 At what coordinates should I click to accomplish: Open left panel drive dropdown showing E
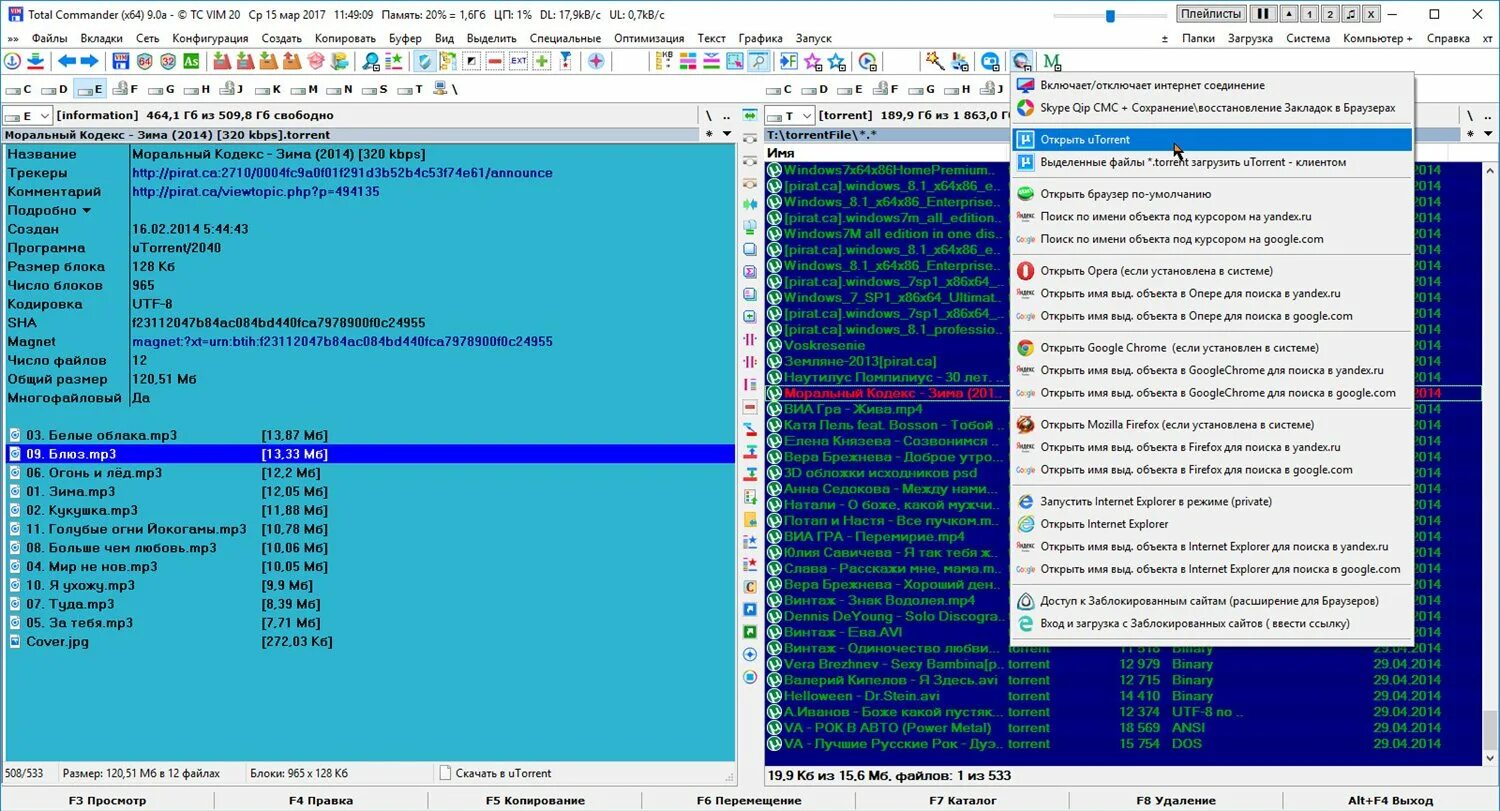[x=26, y=115]
